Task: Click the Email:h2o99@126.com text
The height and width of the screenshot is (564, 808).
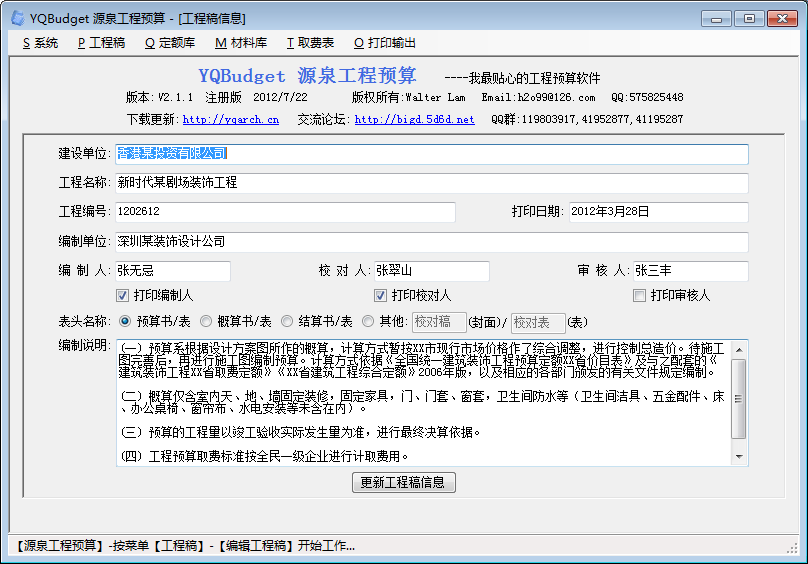Action: point(538,97)
